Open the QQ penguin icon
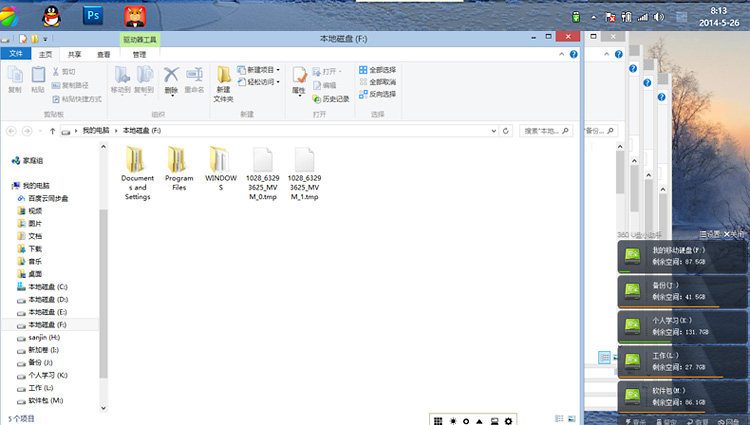The height and width of the screenshot is (425, 750). pos(51,16)
